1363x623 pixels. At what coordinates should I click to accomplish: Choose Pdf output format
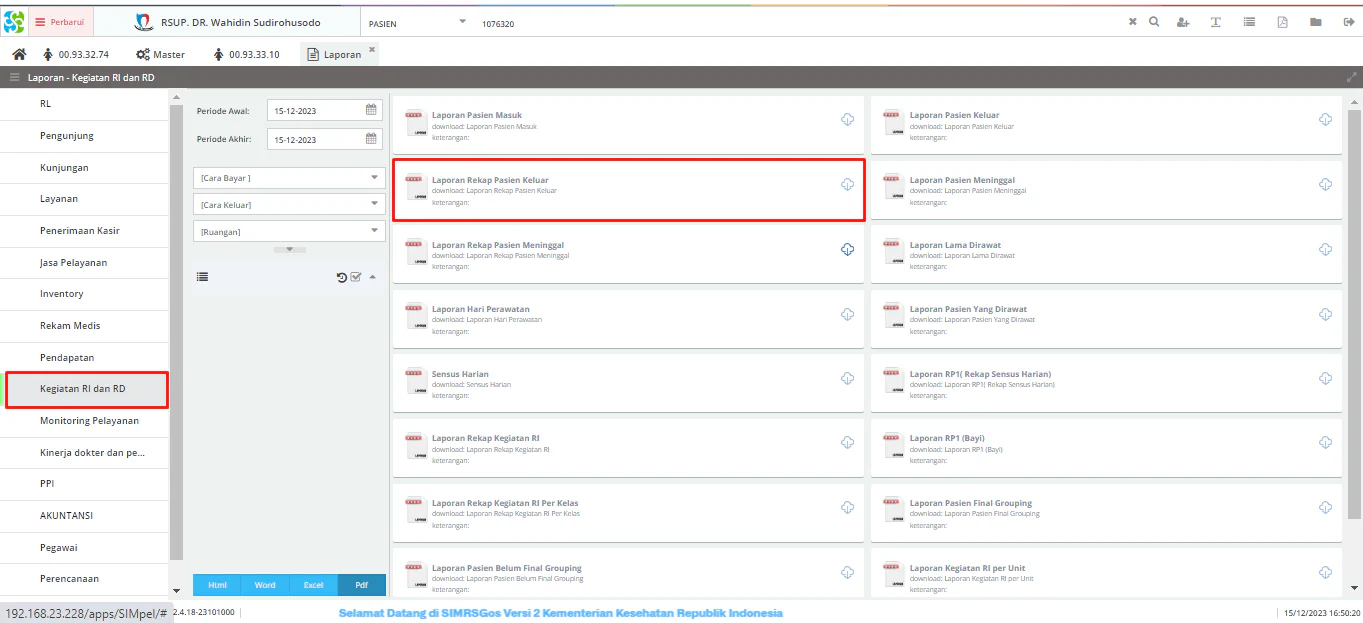[x=362, y=585]
